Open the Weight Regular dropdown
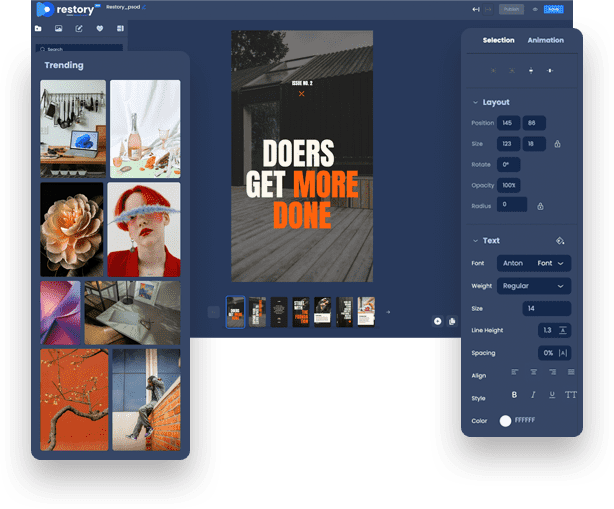Screen dimensions: 614x509 [534, 286]
